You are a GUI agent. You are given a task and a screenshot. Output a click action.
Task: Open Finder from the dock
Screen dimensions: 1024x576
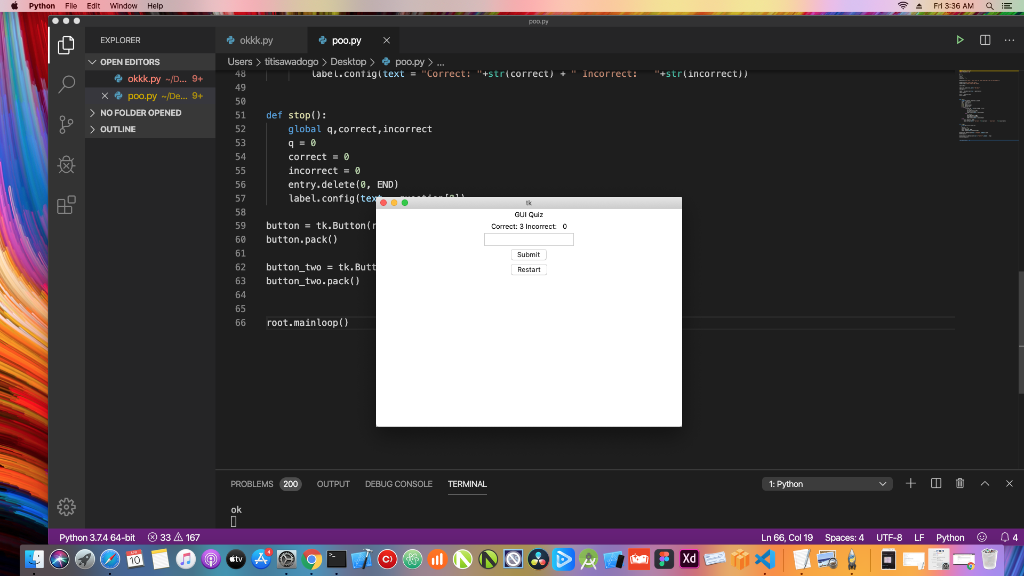click(34, 559)
